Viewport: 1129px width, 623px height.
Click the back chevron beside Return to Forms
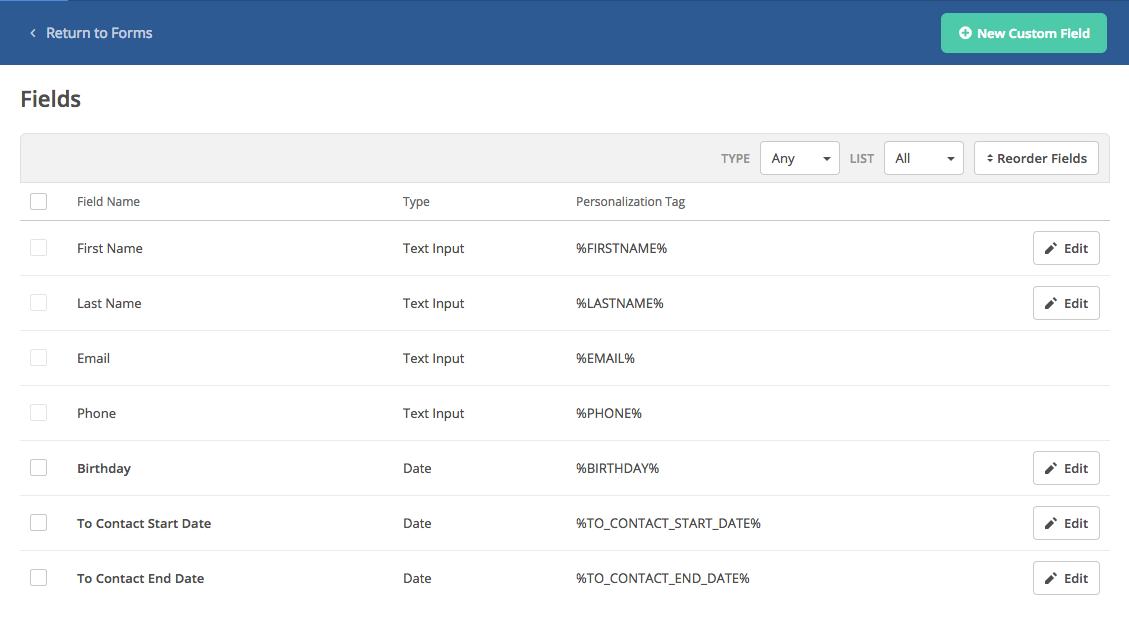tap(33, 33)
